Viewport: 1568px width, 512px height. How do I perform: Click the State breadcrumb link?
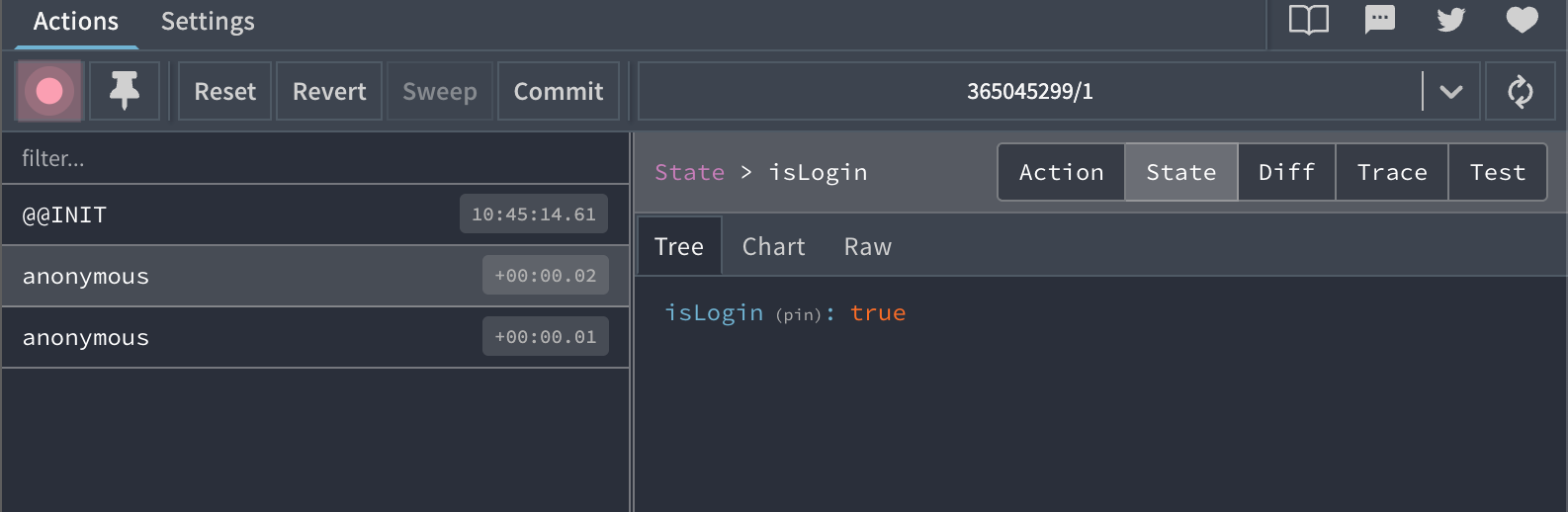pos(689,173)
